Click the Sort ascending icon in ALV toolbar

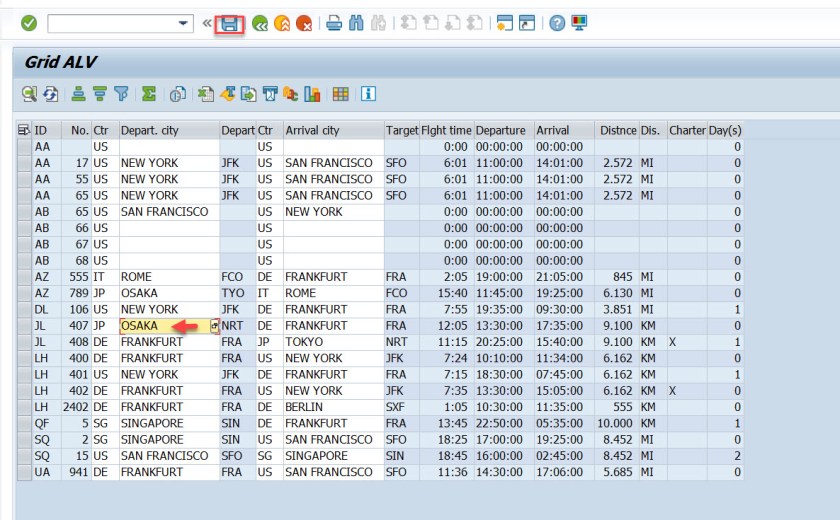(78, 94)
